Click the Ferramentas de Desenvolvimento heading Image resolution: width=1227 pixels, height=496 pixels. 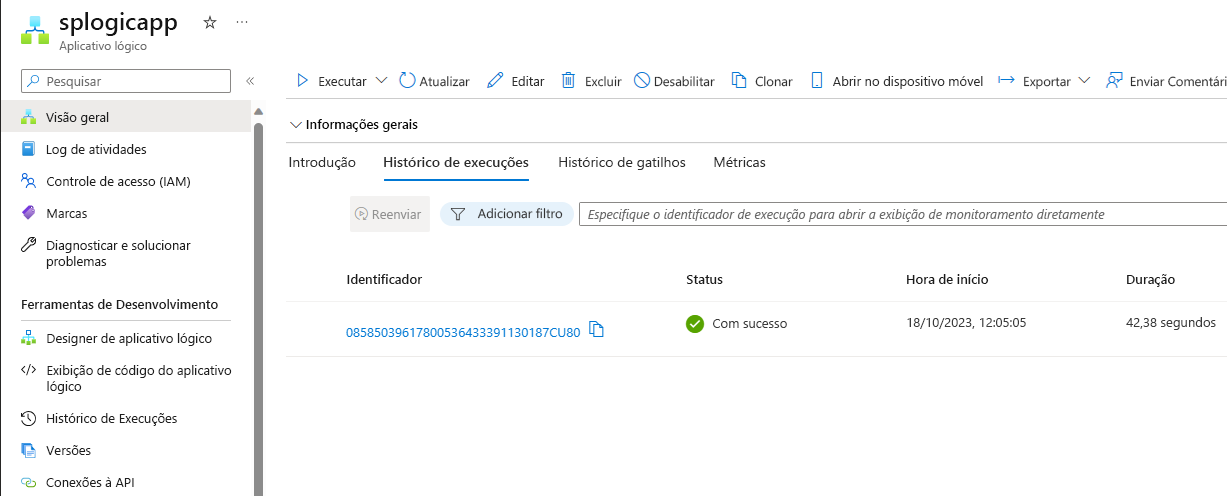click(119, 304)
